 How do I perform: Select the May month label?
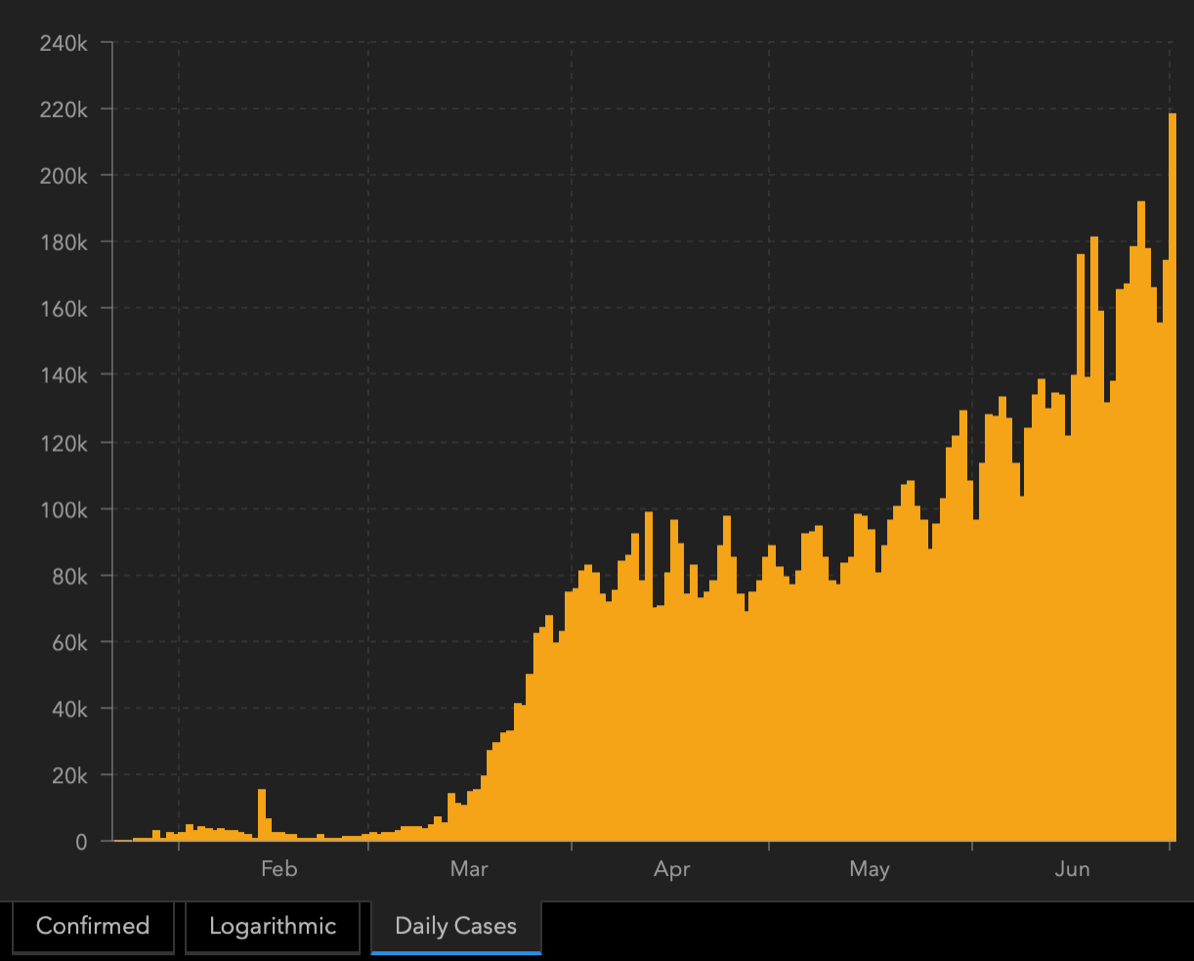(869, 869)
